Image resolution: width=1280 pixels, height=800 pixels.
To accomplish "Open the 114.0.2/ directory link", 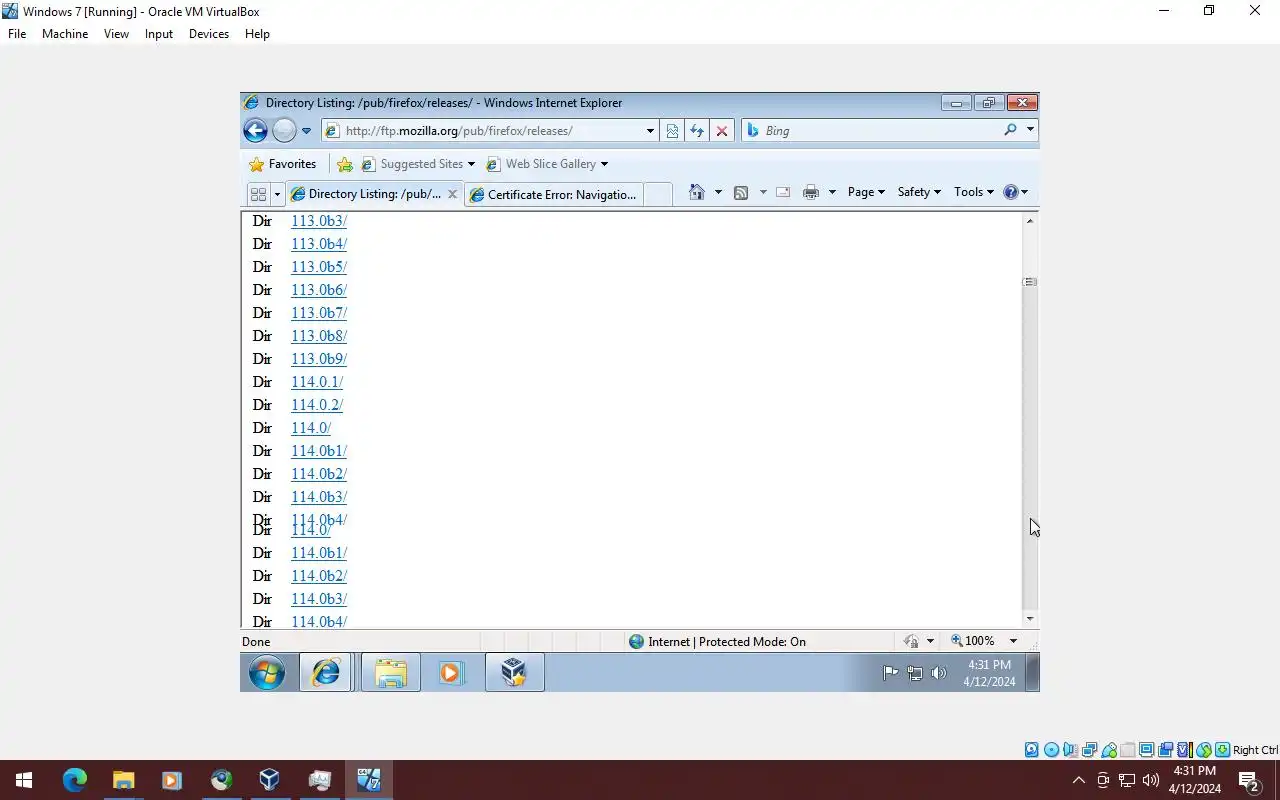I will 317,405.
